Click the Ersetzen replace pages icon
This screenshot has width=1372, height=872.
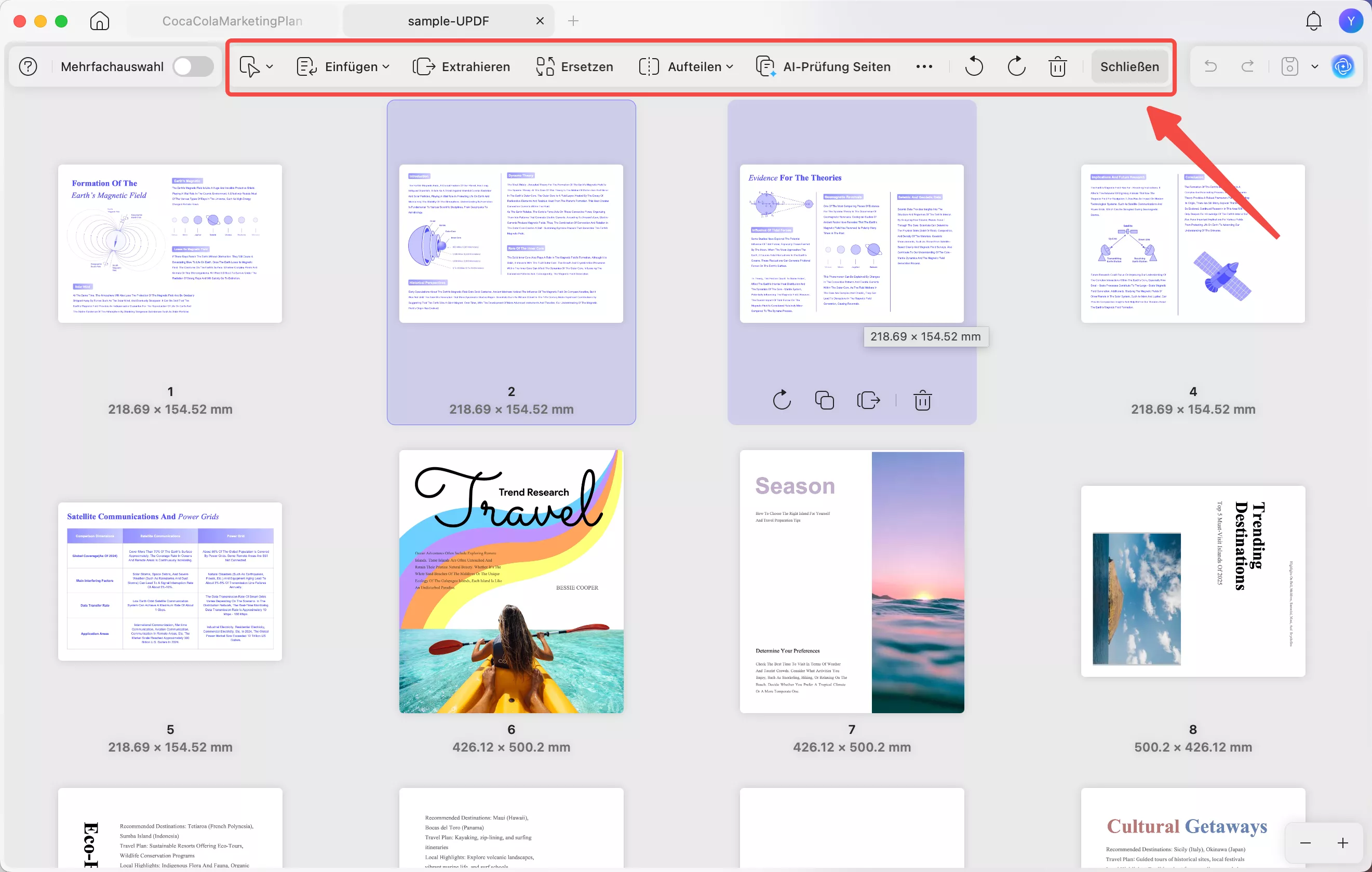coord(545,66)
